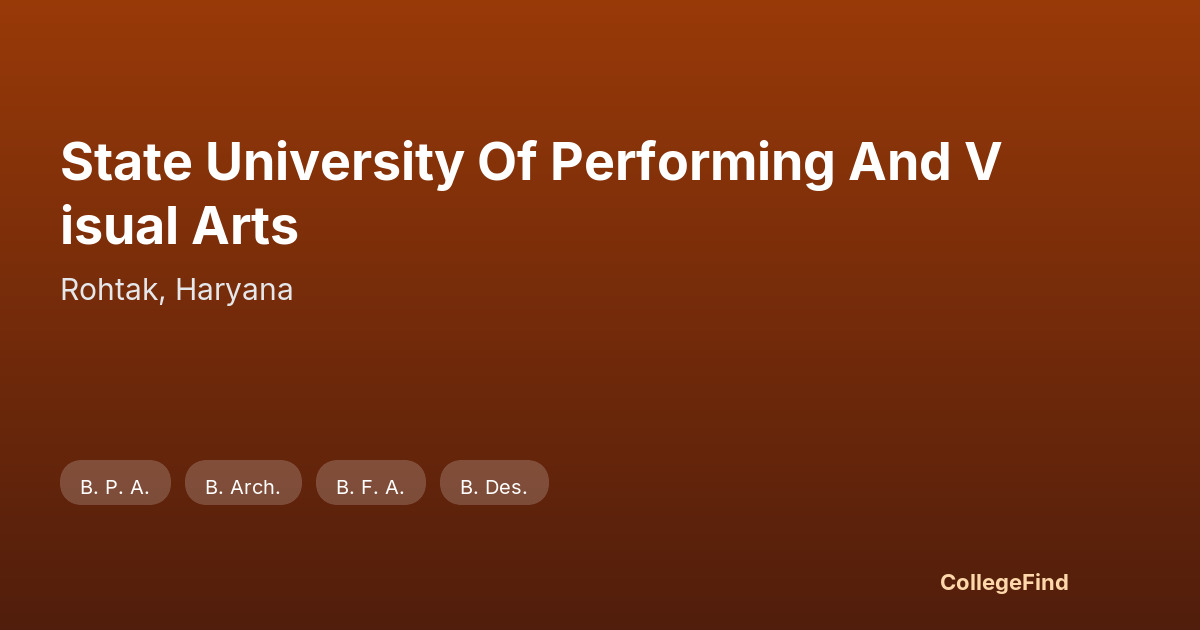Click "Rohtak" in the location subtitle
This screenshot has height=630, width=1200.
coord(111,290)
